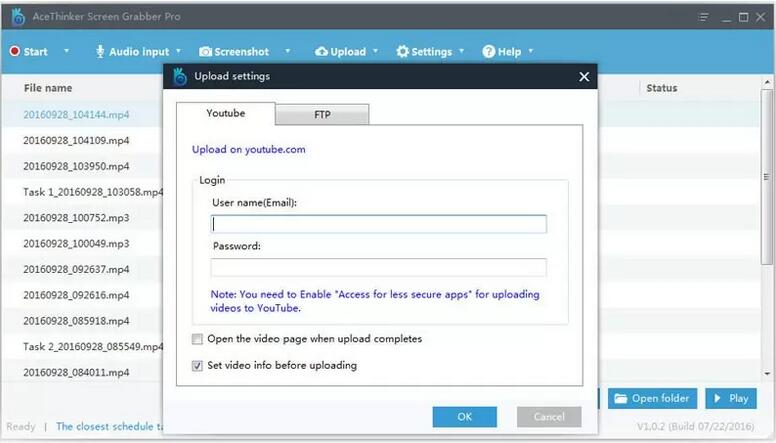Select file 20160928_100049.mp3
776x443 pixels.
(x=76, y=243)
